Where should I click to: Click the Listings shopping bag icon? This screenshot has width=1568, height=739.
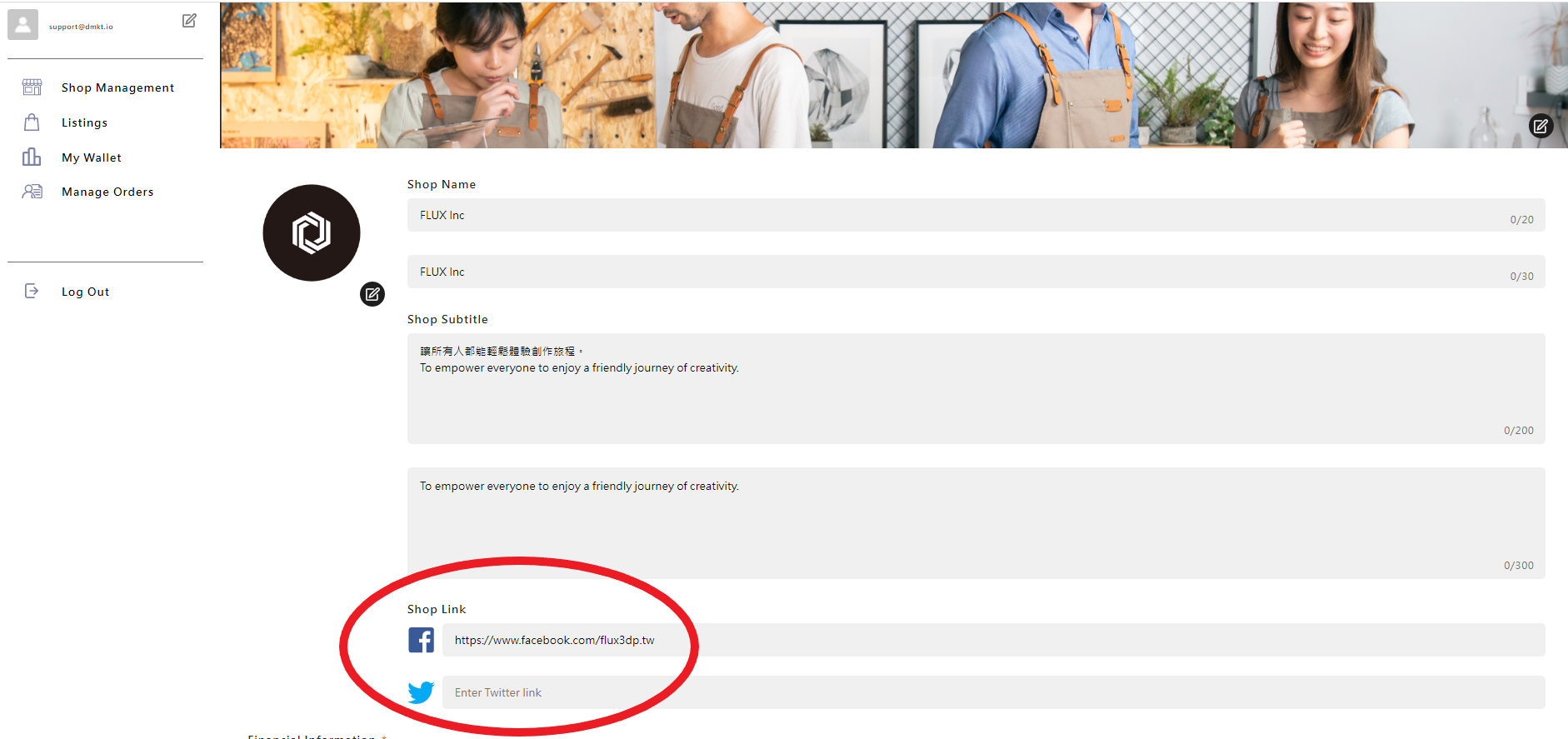32,122
